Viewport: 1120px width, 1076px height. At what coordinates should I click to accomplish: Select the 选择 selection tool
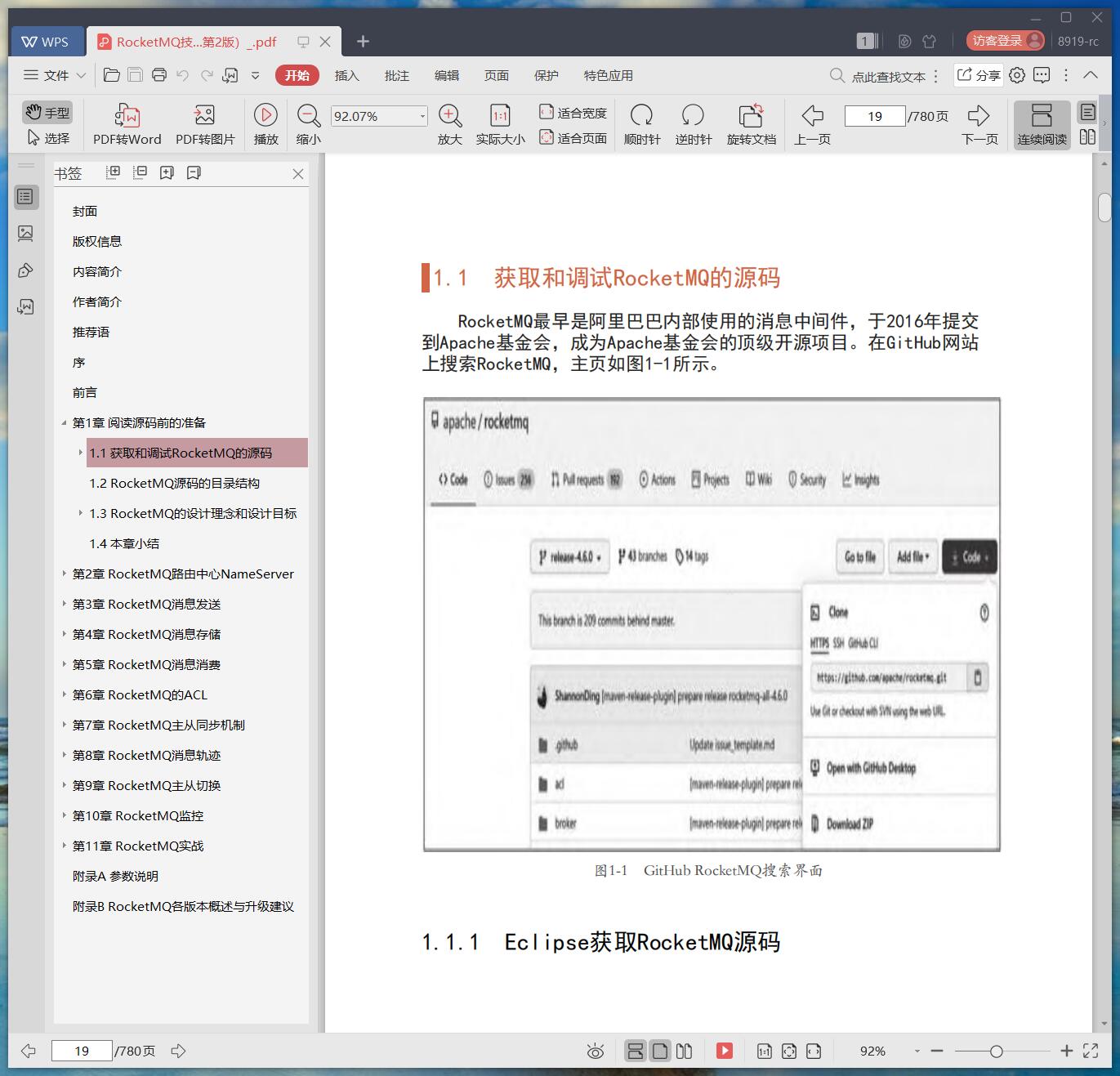(47, 138)
